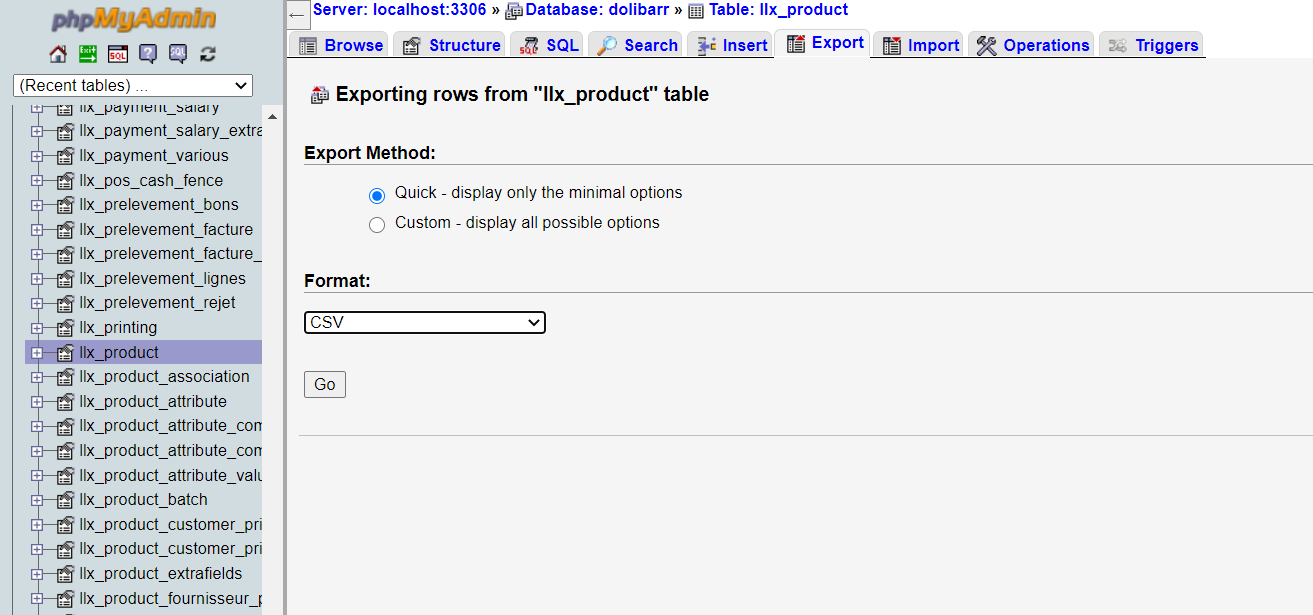
Task: Open the llx_product_fournisseur_p table link
Action: 171,599
